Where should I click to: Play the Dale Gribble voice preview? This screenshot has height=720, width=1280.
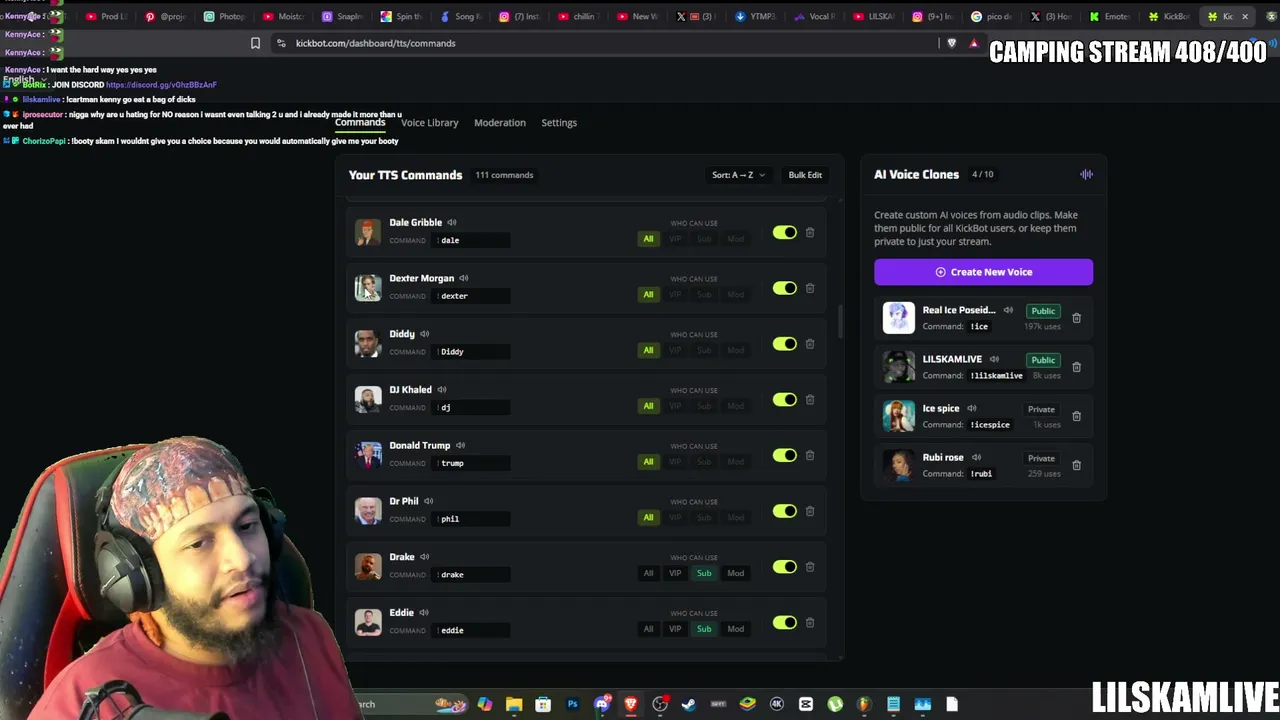click(x=452, y=223)
